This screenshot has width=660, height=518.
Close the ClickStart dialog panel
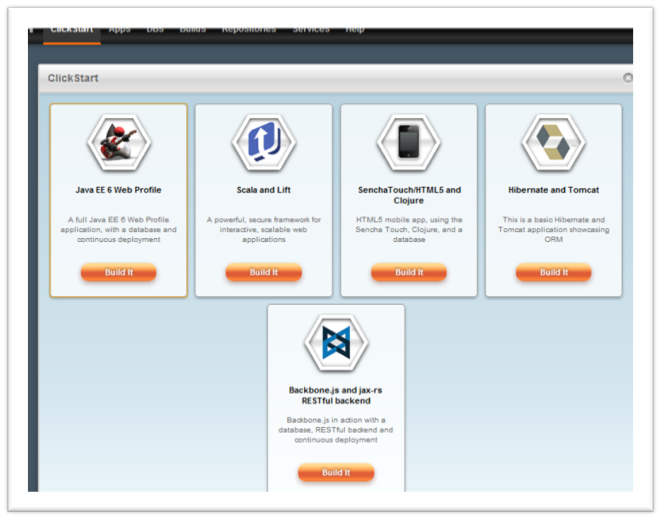pyautogui.click(x=628, y=78)
